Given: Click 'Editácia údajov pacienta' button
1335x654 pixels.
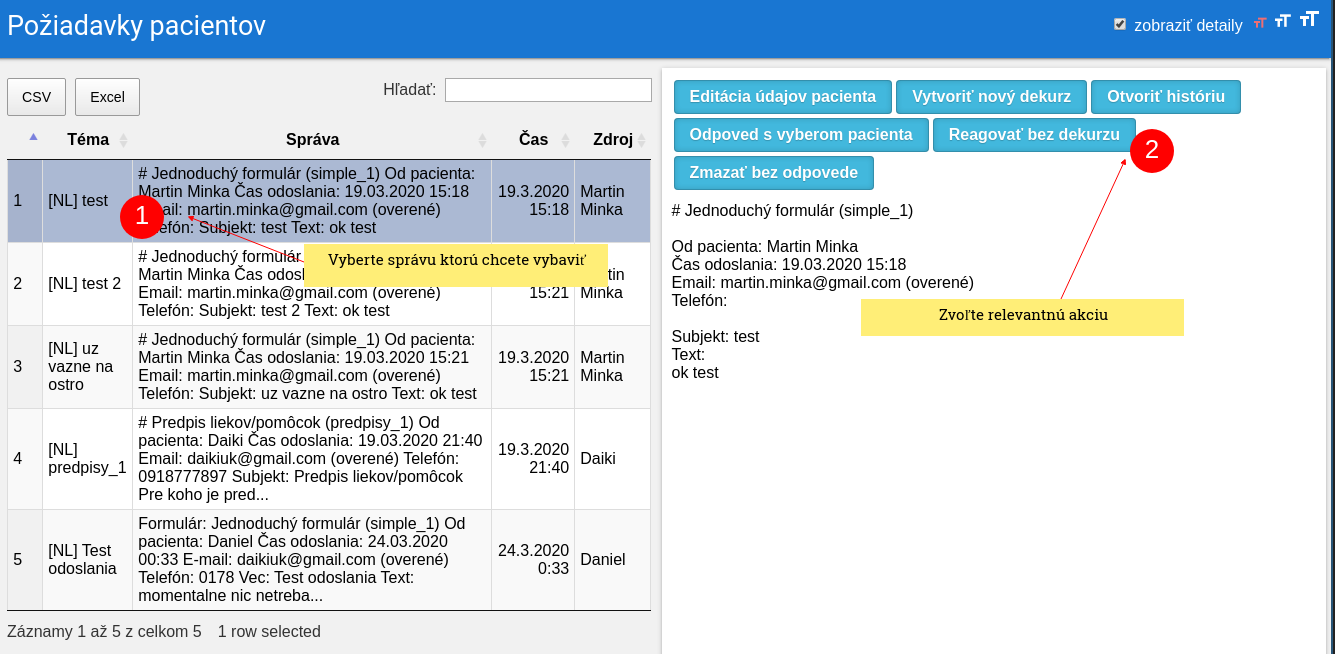Looking at the screenshot, I should pyautogui.click(x=782, y=97).
